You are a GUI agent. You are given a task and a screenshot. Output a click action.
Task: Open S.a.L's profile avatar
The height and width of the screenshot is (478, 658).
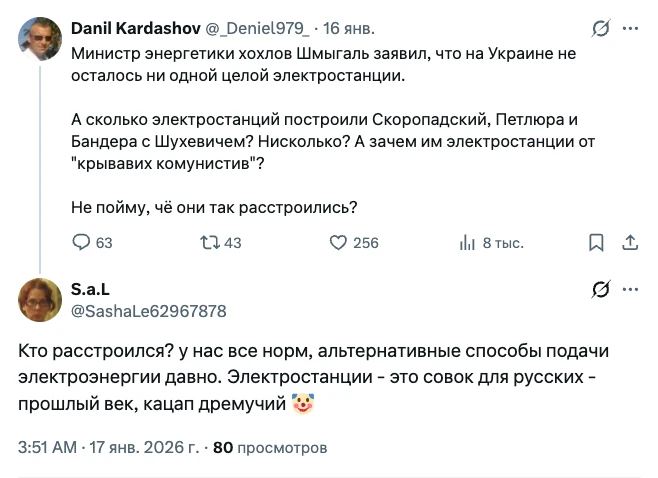[x=40, y=300]
